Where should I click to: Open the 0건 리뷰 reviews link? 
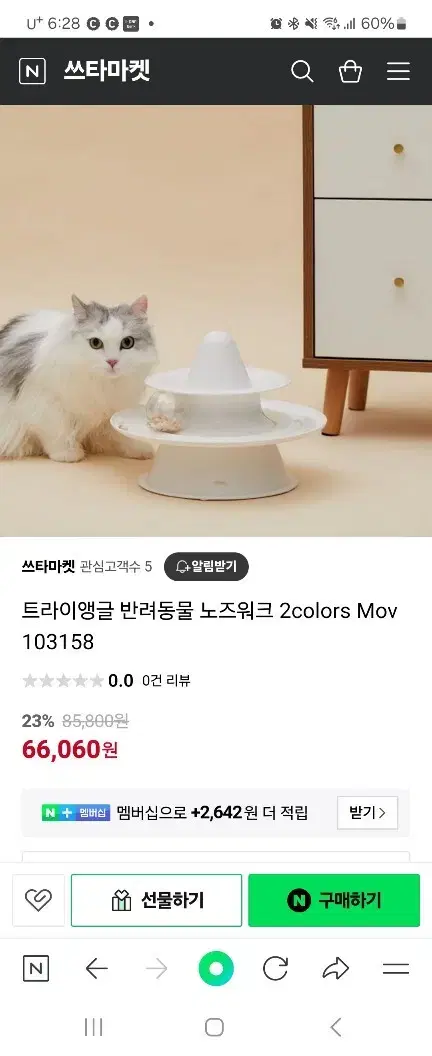(x=166, y=681)
